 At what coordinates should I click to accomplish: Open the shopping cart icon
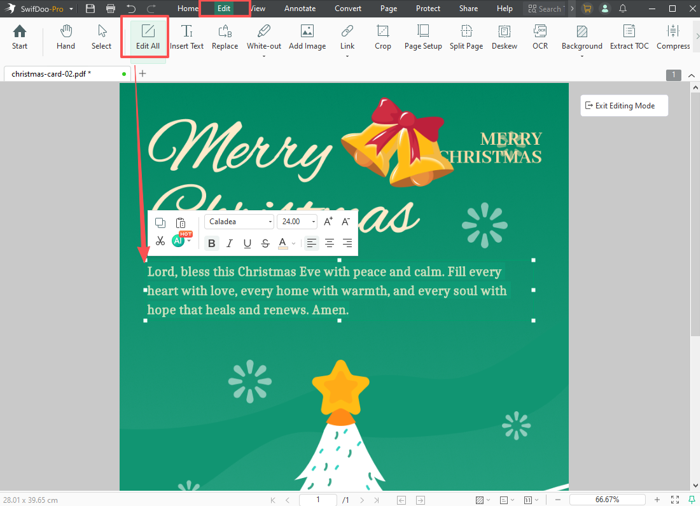point(587,8)
